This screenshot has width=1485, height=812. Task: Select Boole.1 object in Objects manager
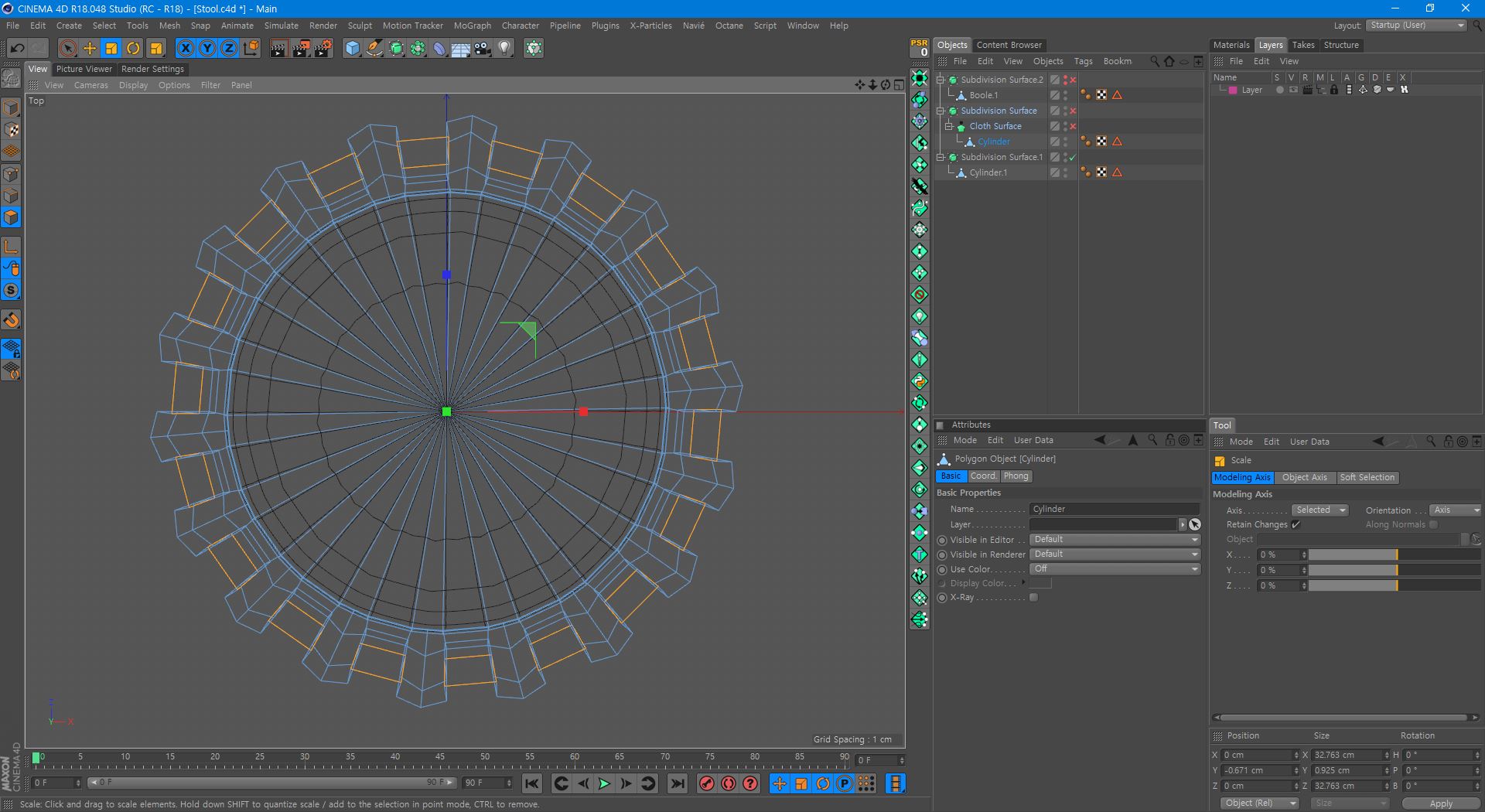pos(984,95)
